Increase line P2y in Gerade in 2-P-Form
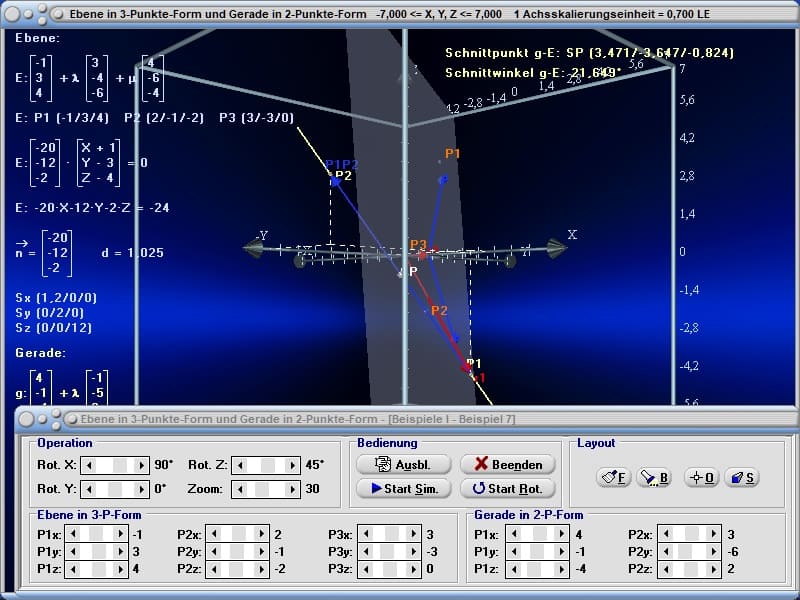800x600 pixels. coord(714,551)
